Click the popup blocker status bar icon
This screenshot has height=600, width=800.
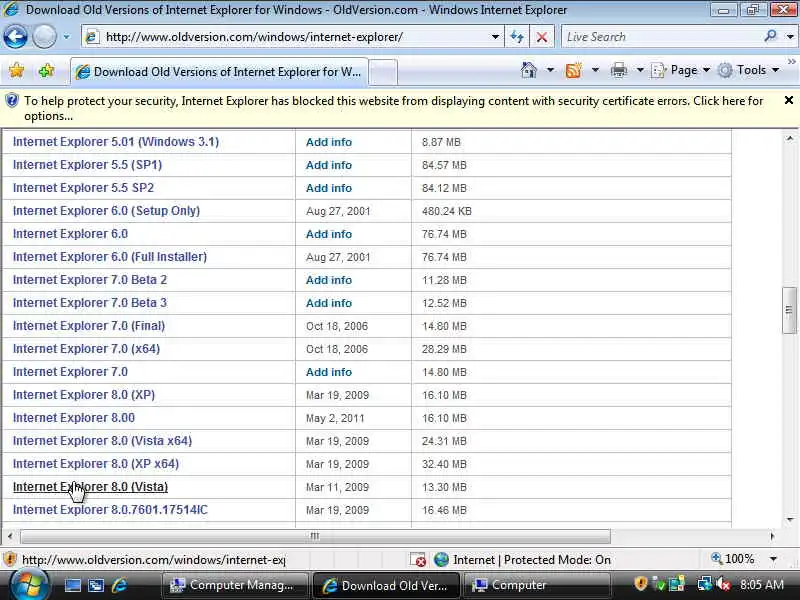click(x=418, y=560)
